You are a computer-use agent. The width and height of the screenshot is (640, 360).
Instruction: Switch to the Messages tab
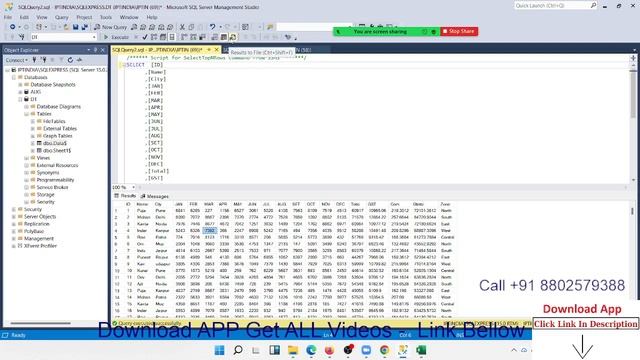pos(155,196)
